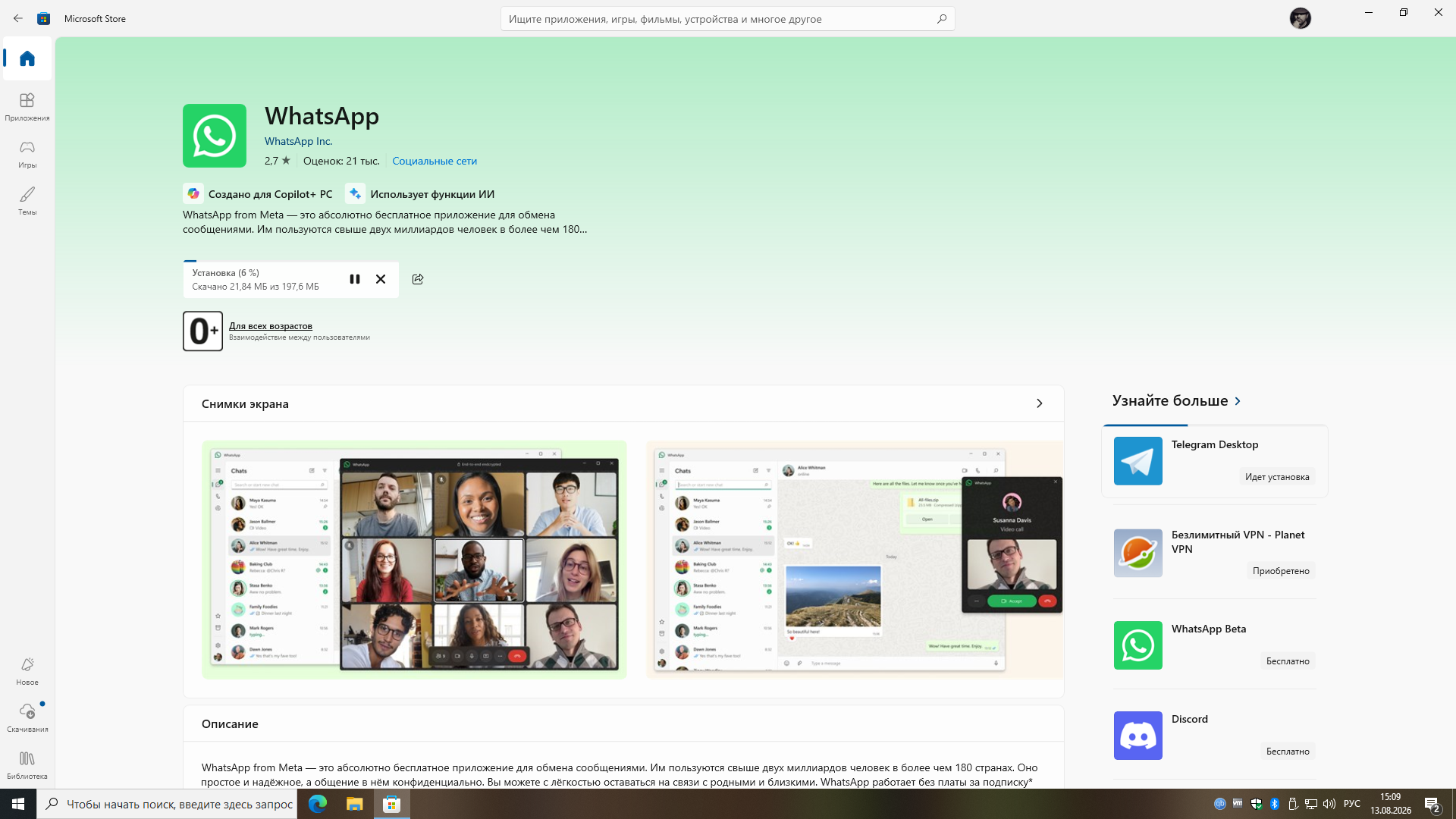1456x819 pixels.
Task: Open File Explorer from the taskbar
Action: click(x=355, y=804)
